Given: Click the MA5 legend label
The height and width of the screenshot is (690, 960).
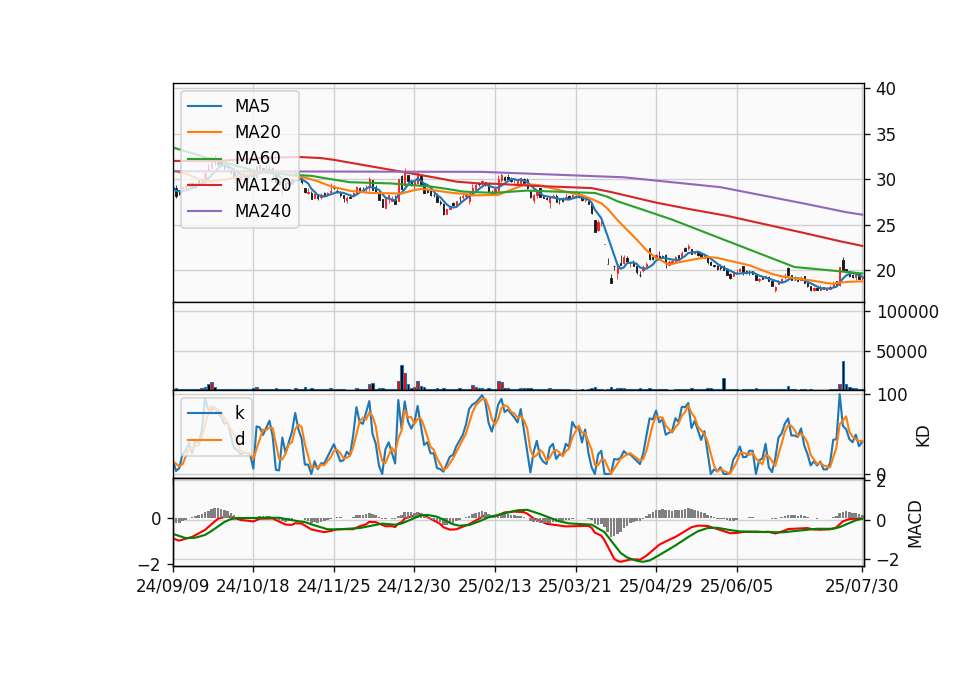Looking at the screenshot, I should [252, 106].
